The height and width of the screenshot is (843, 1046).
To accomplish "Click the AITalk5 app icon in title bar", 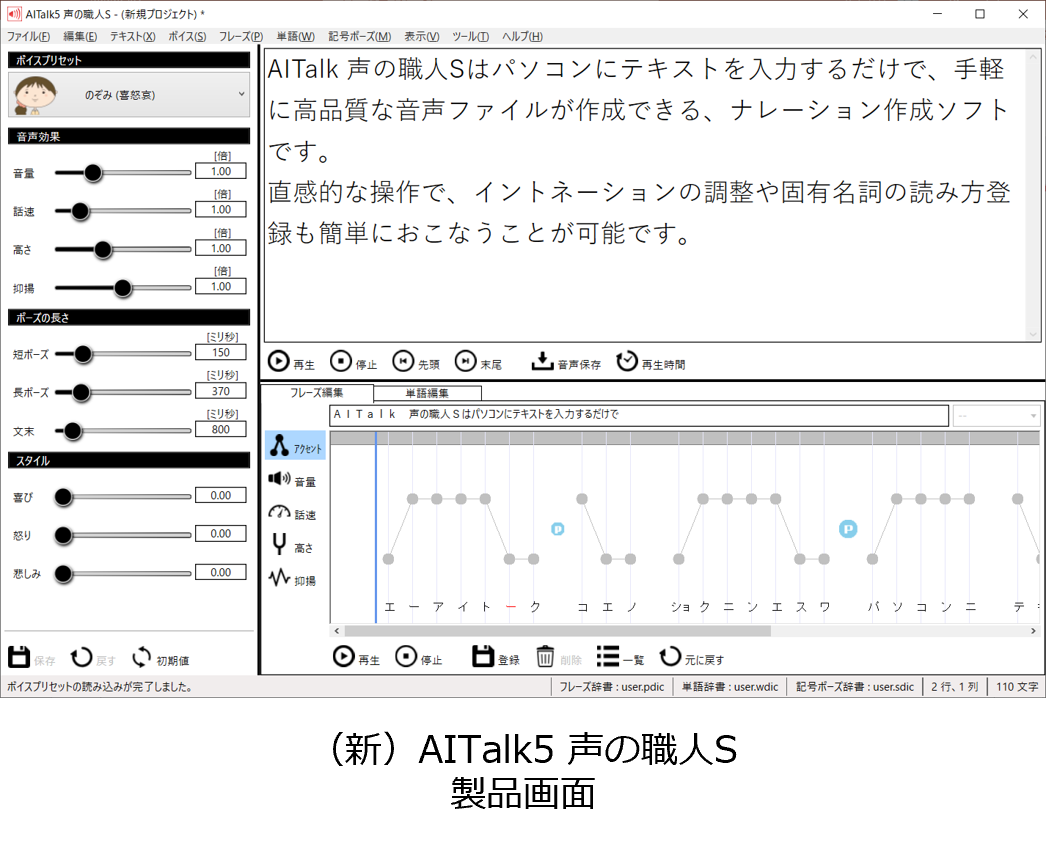I will pos(14,13).
